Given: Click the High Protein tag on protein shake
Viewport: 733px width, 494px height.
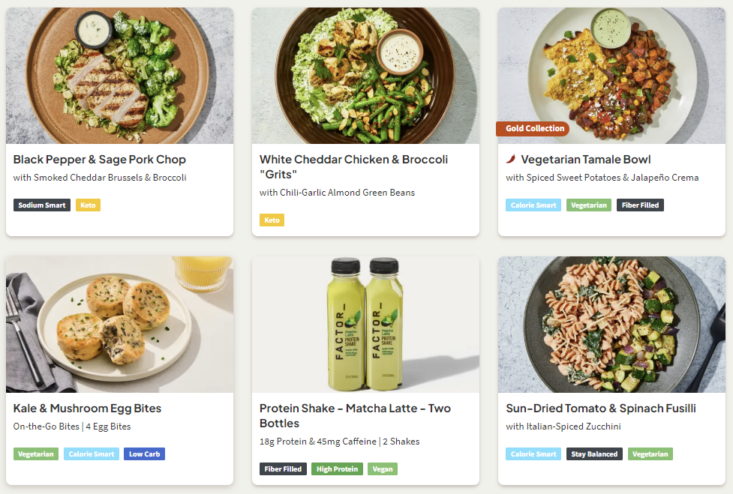Looking at the screenshot, I should point(337,469).
